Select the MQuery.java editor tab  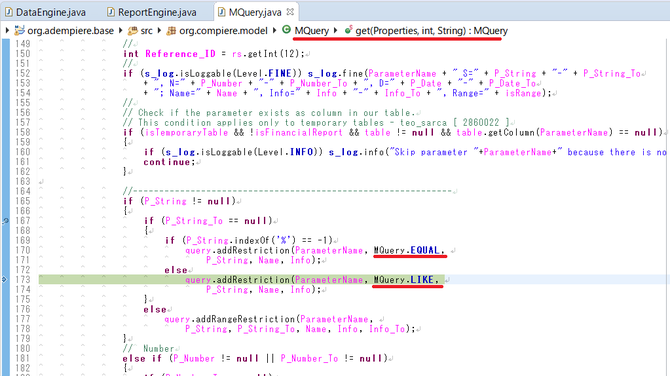(x=255, y=12)
